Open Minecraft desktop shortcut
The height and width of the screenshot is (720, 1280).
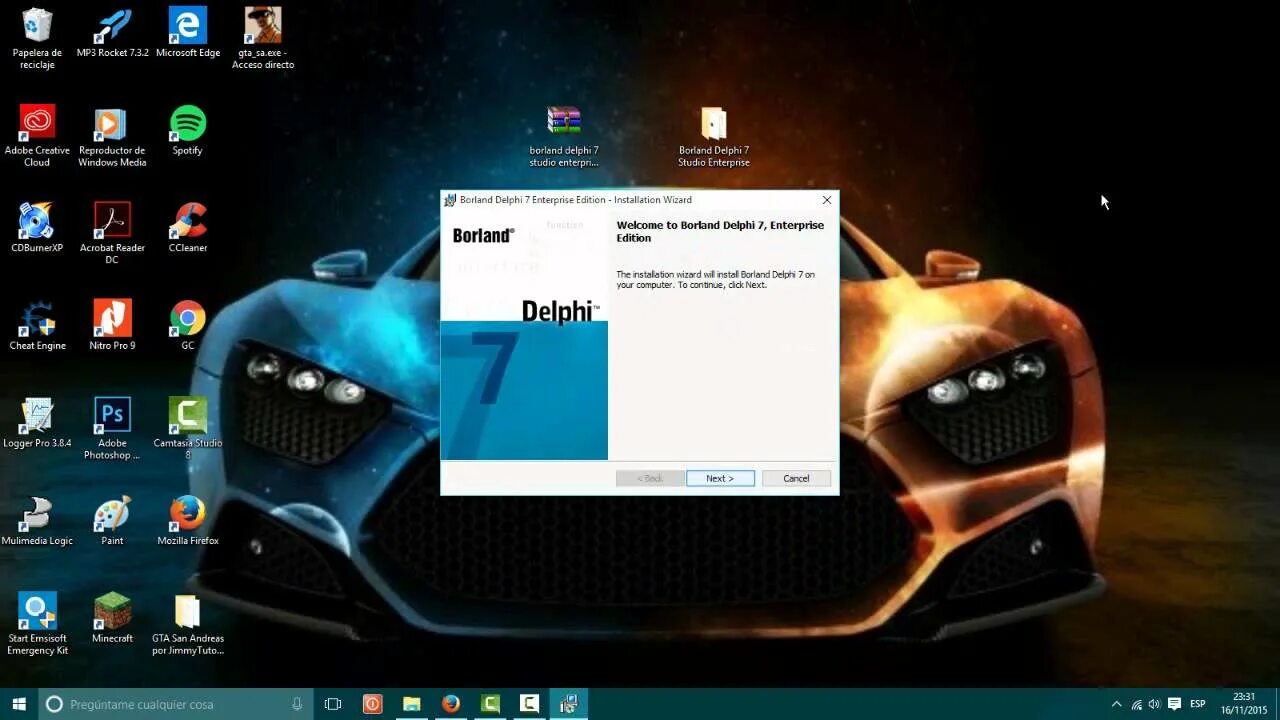112,618
